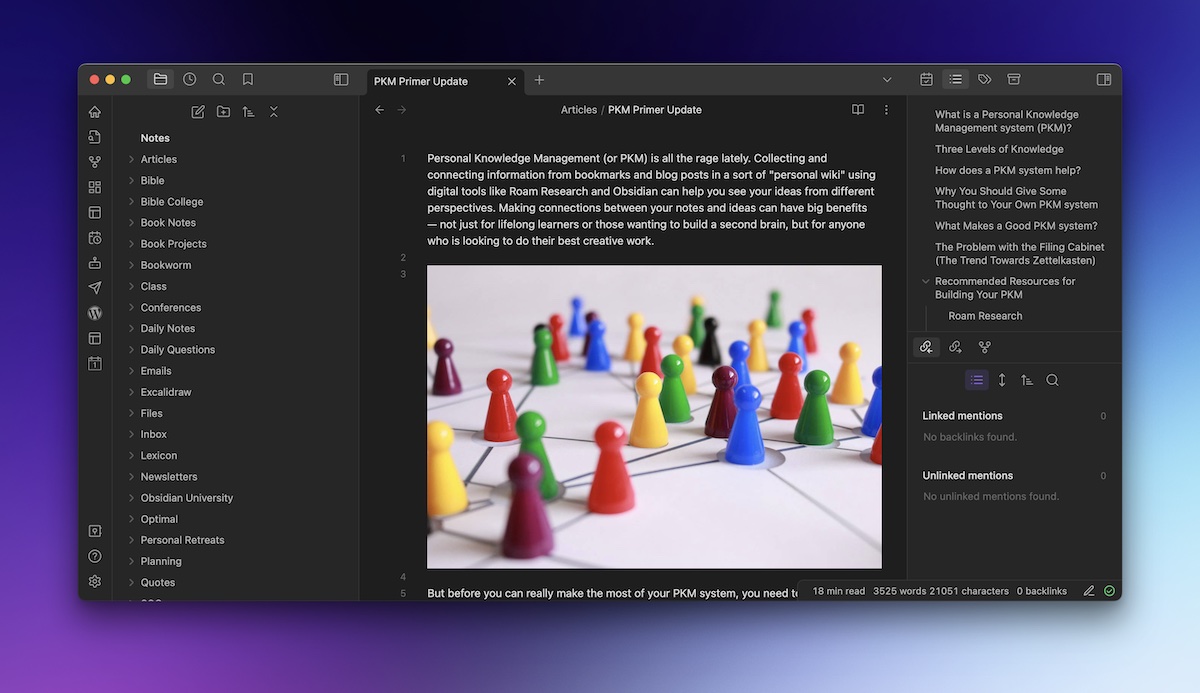Image resolution: width=1200 pixels, height=693 pixels.
Task: Toggle the right sidebar
Action: [1104, 80]
